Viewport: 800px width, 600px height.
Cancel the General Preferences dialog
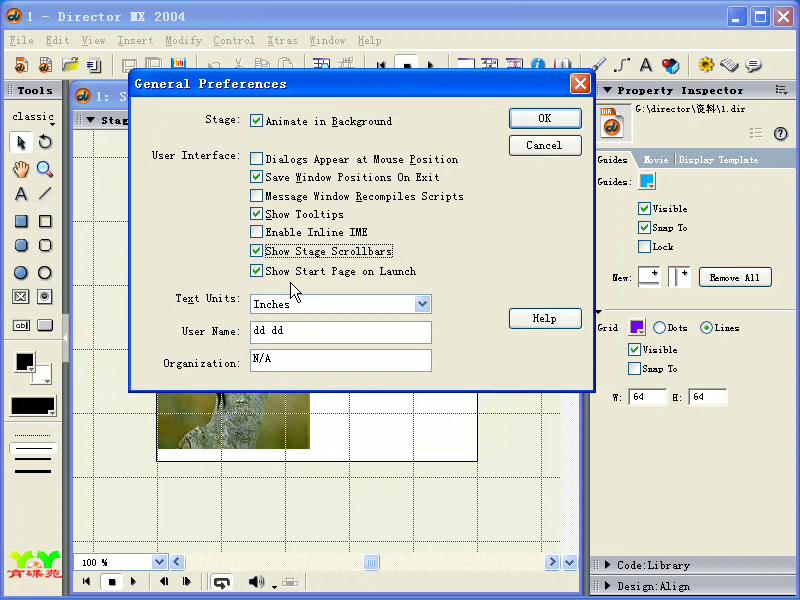coord(545,145)
